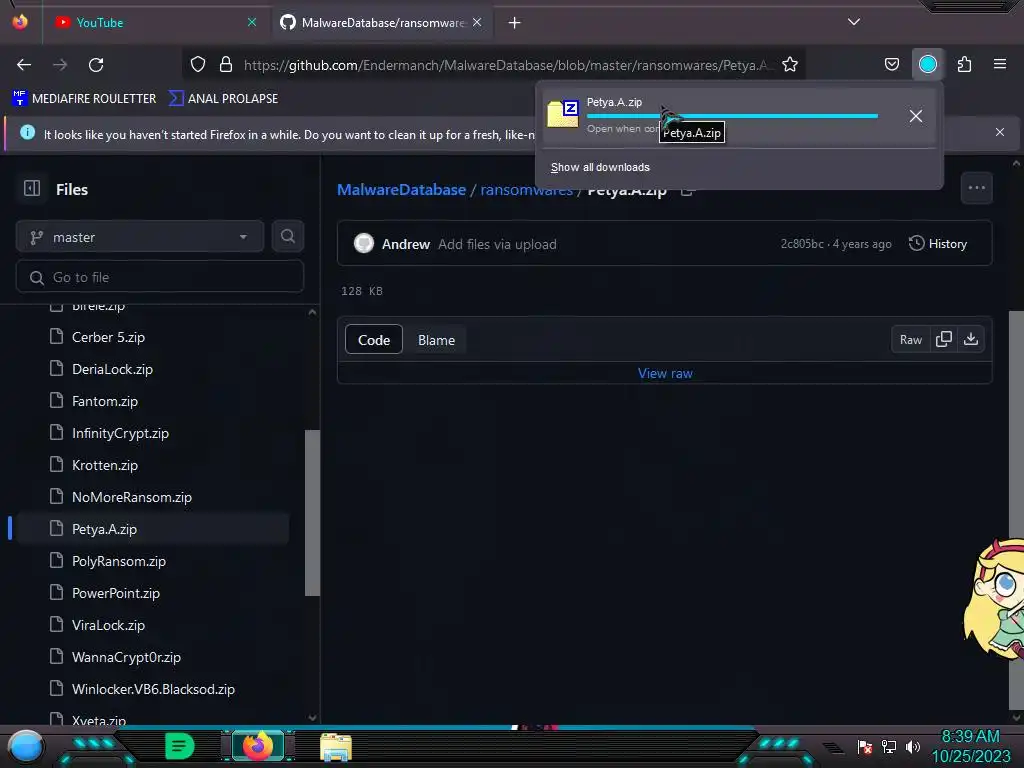This screenshot has height=768, width=1024.
Task: Open the Firefox hamburger menu
Action: (999, 64)
